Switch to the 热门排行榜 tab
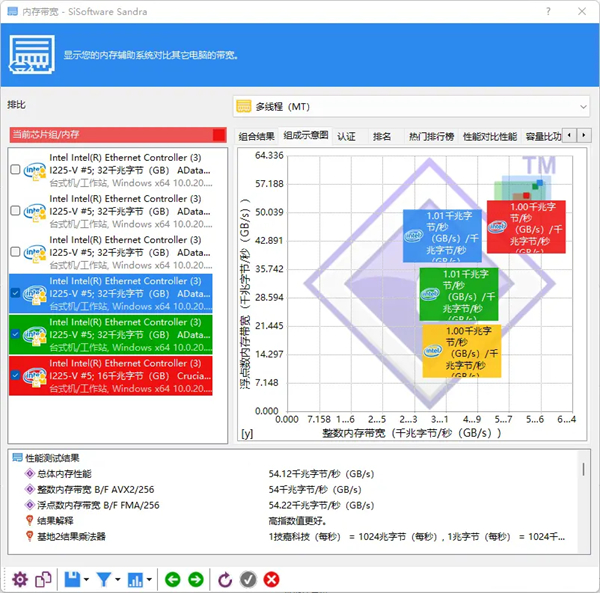600x593 pixels. 431,136
